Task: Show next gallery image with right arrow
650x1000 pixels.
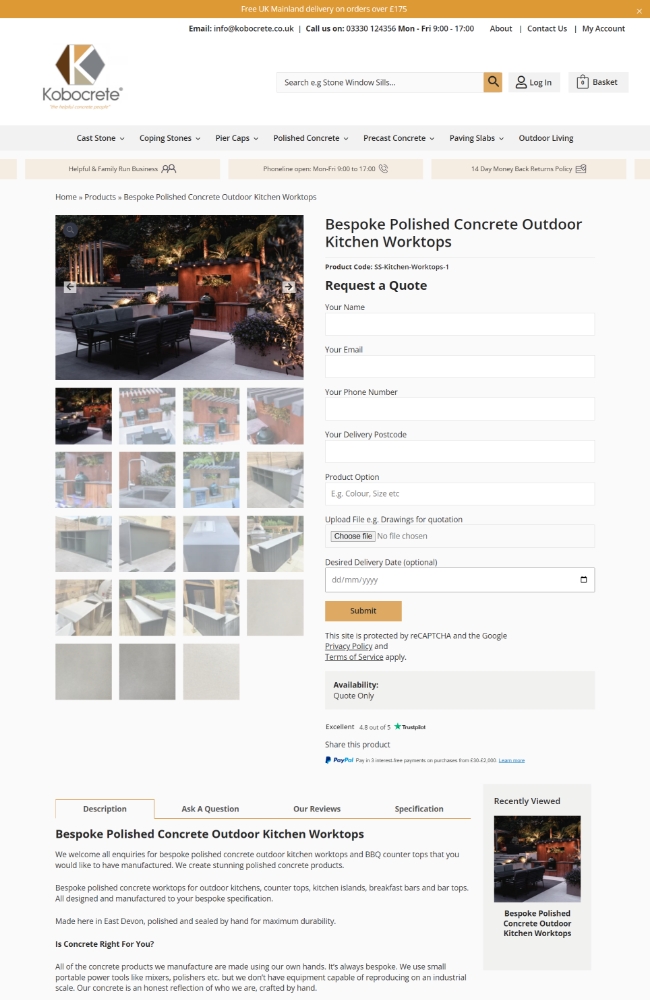Action: coord(288,287)
